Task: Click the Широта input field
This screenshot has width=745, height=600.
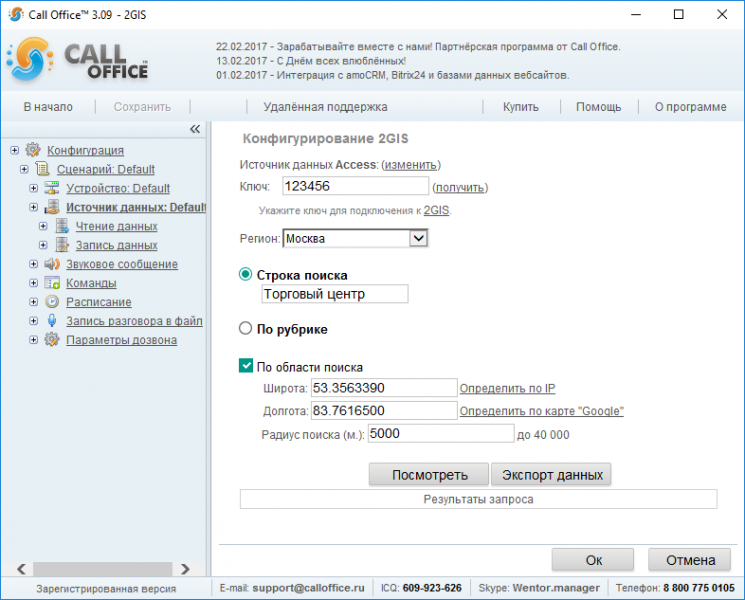Action: pyautogui.click(x=384, y=388)
